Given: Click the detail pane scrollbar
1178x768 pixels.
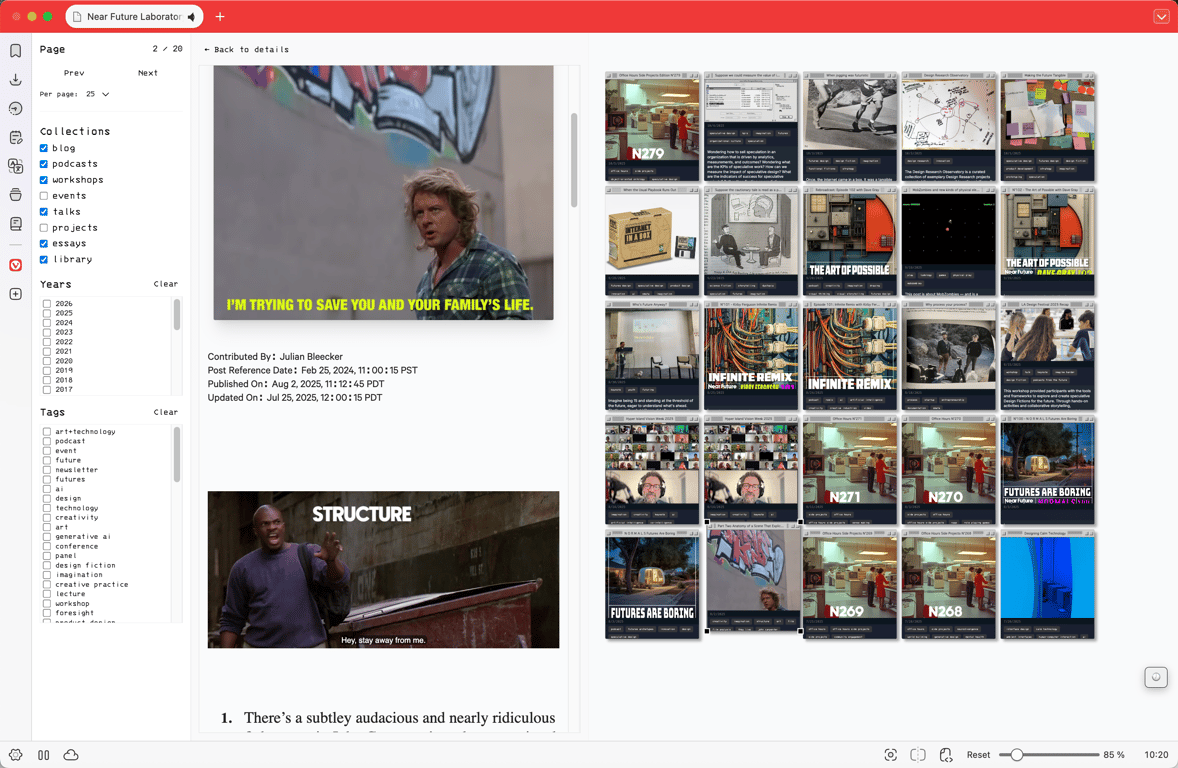Looking at the screenshot, I should point(574,160).
